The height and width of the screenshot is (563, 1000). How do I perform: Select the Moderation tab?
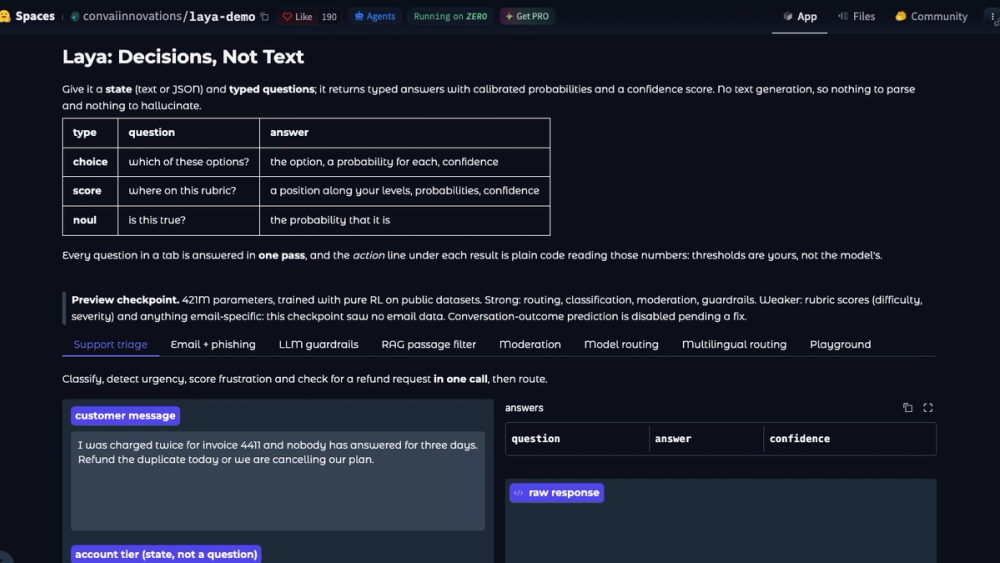pos(530,344)
